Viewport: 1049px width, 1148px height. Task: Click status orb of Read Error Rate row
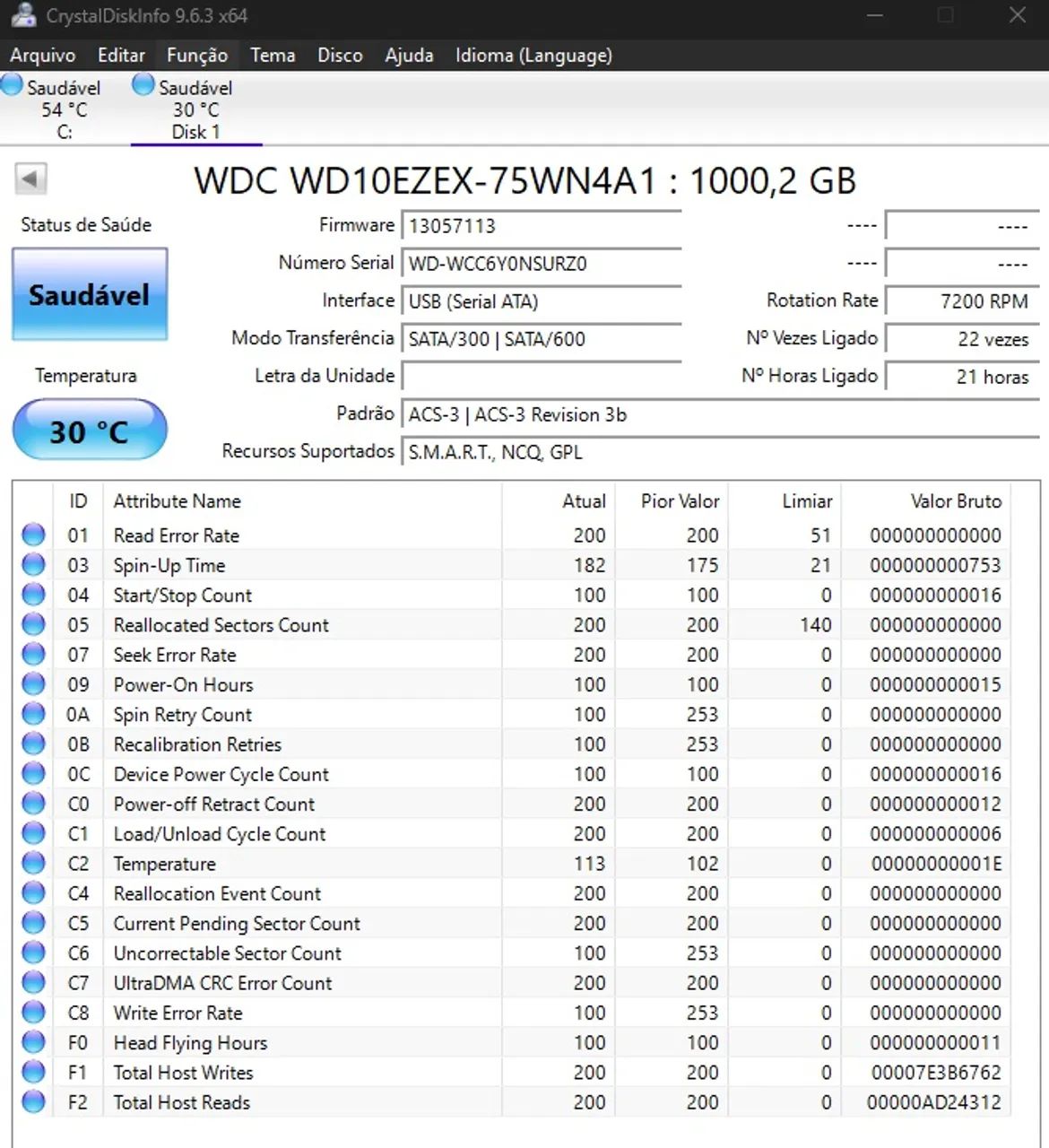point(33,535)
